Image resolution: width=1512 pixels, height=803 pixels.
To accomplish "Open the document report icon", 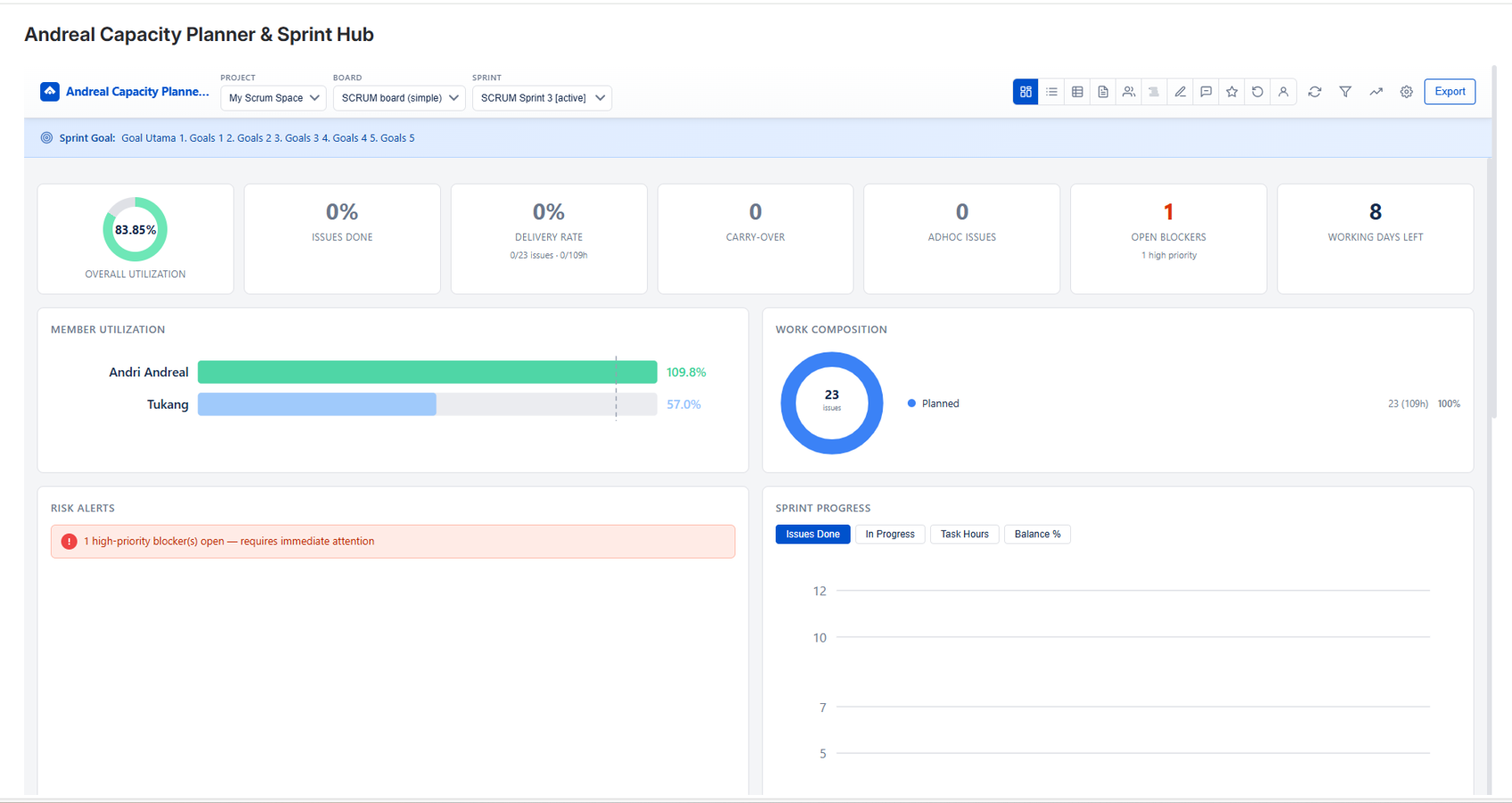I will point(1103,91).
